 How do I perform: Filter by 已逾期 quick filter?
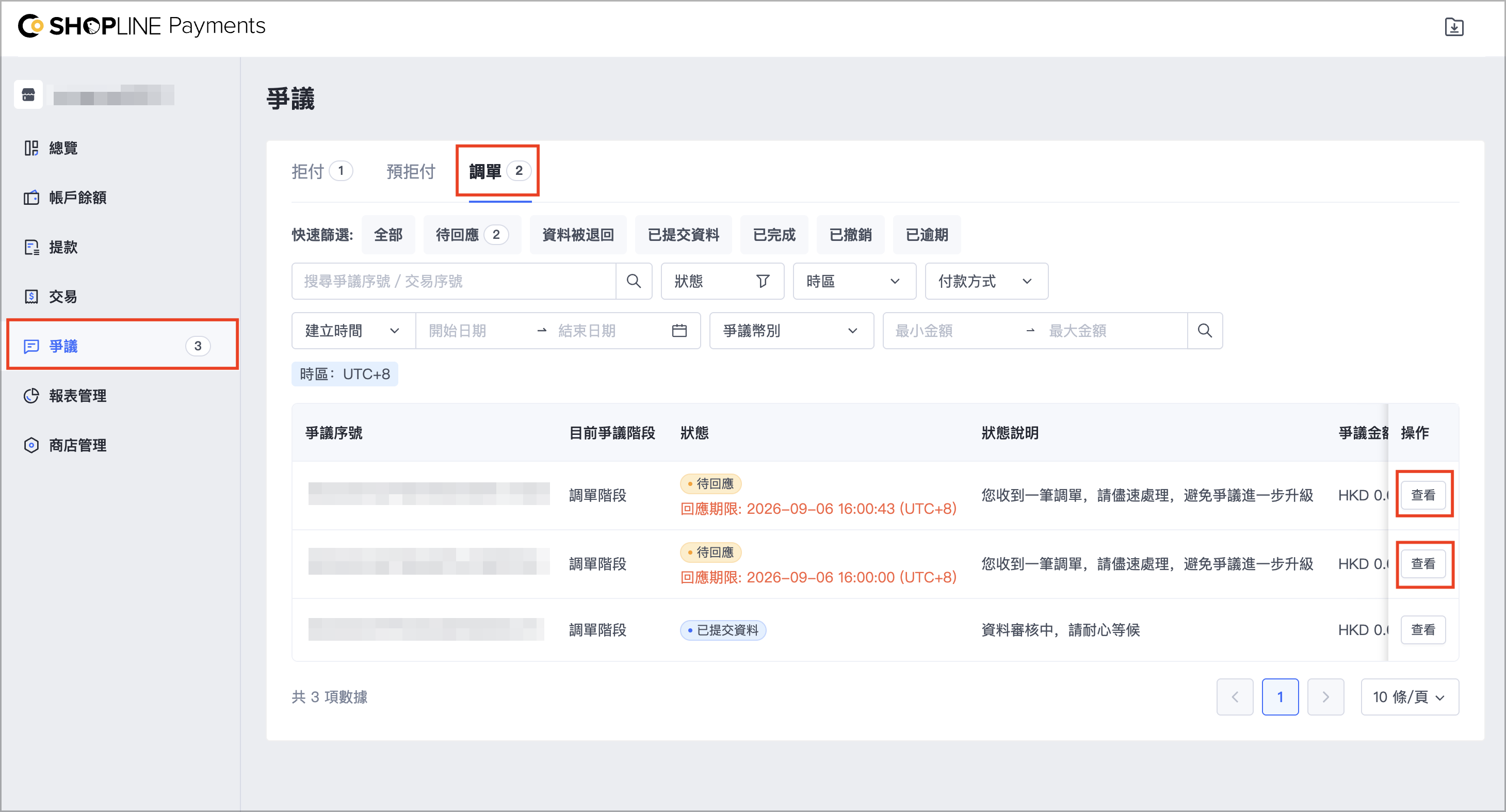pyautogui.click(x=927, y=235)
